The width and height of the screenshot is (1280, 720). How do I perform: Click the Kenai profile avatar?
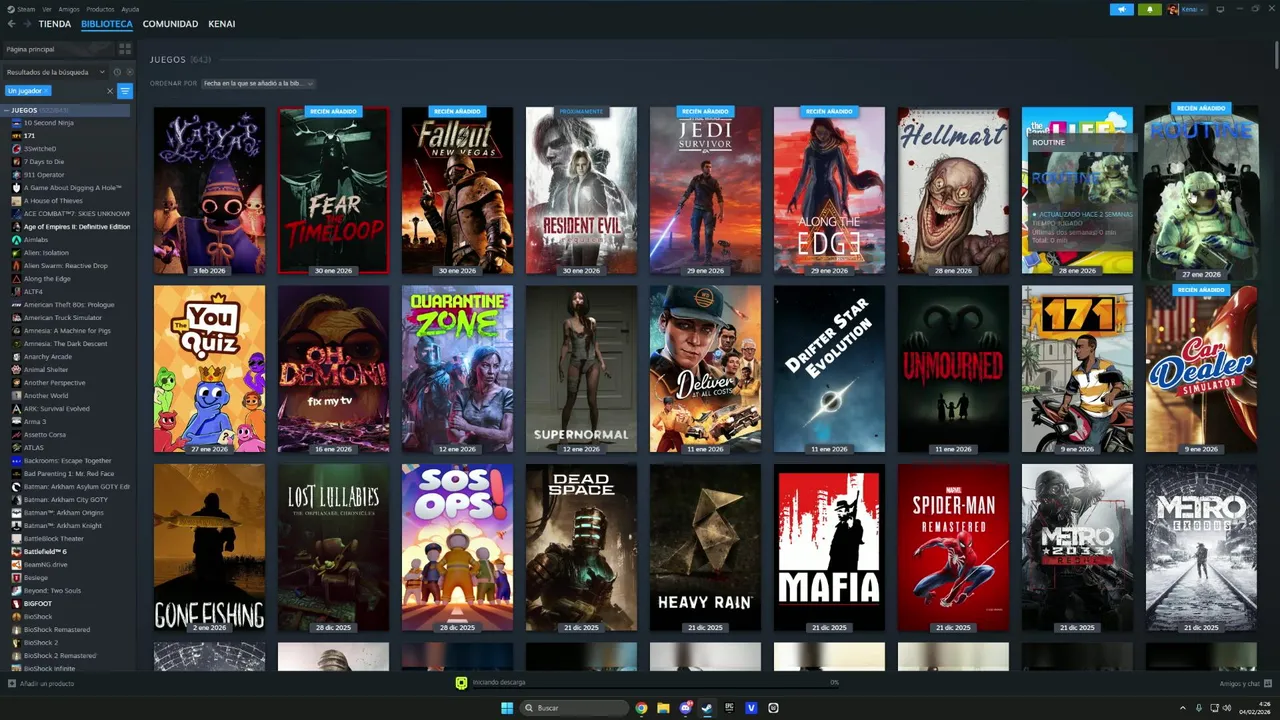[1173, 9]
